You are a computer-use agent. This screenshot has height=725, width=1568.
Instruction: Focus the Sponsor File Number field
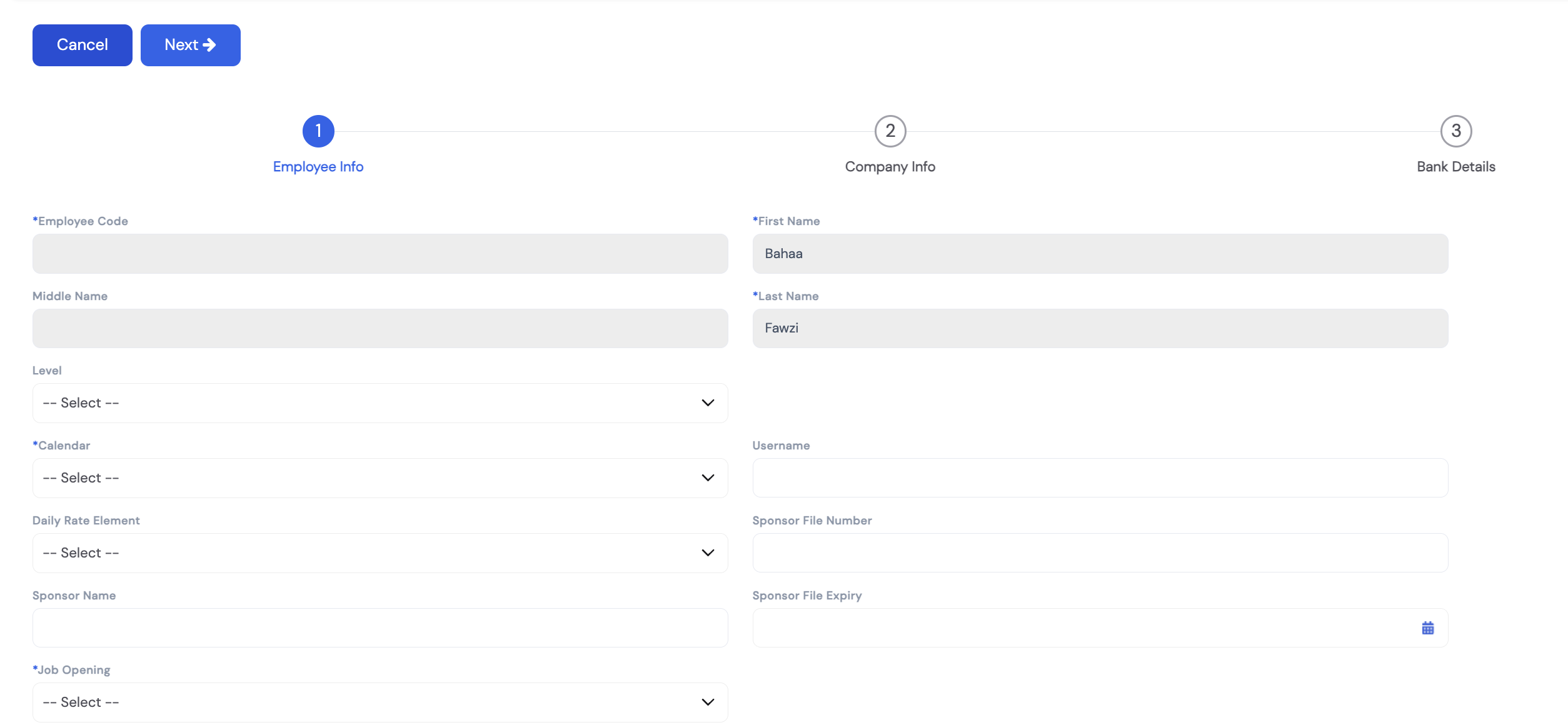point(1100,553)
